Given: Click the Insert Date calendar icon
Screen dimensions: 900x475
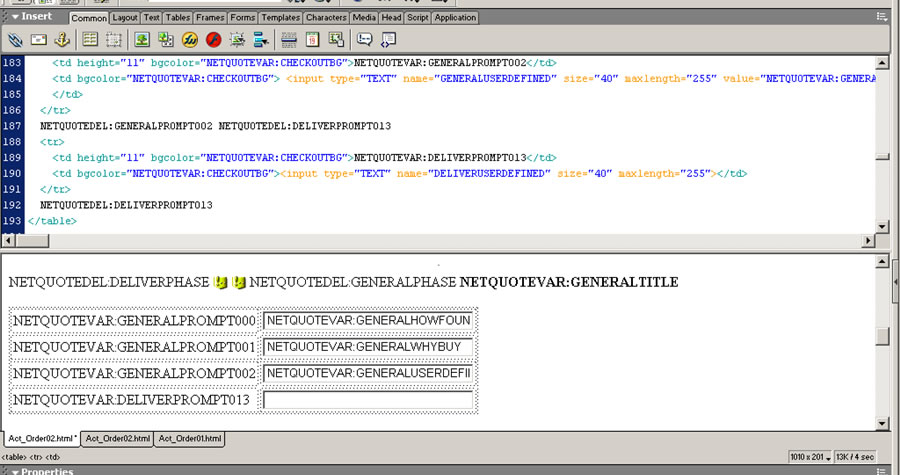Looking at the screenshot, I should 312,40.
